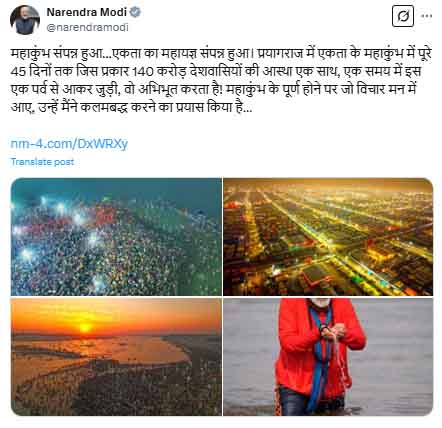Click Translate post
The width and height of the screenshot is (442, 428).
tap(42, 162)
